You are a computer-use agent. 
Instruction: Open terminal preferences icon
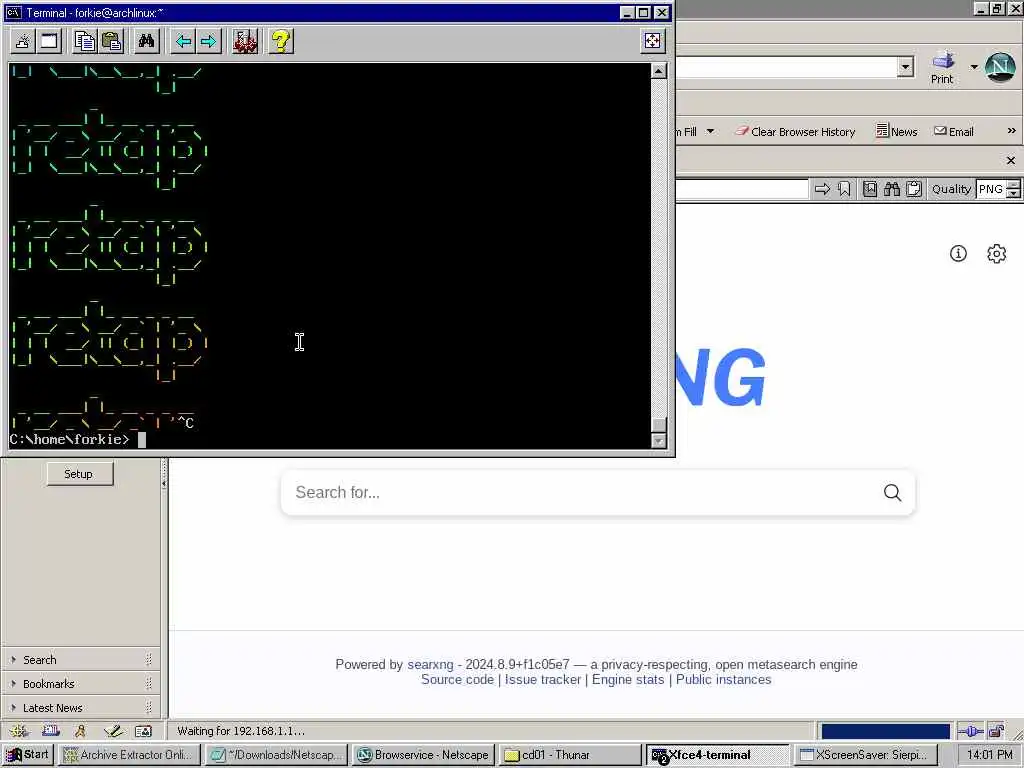click(245, 42)
